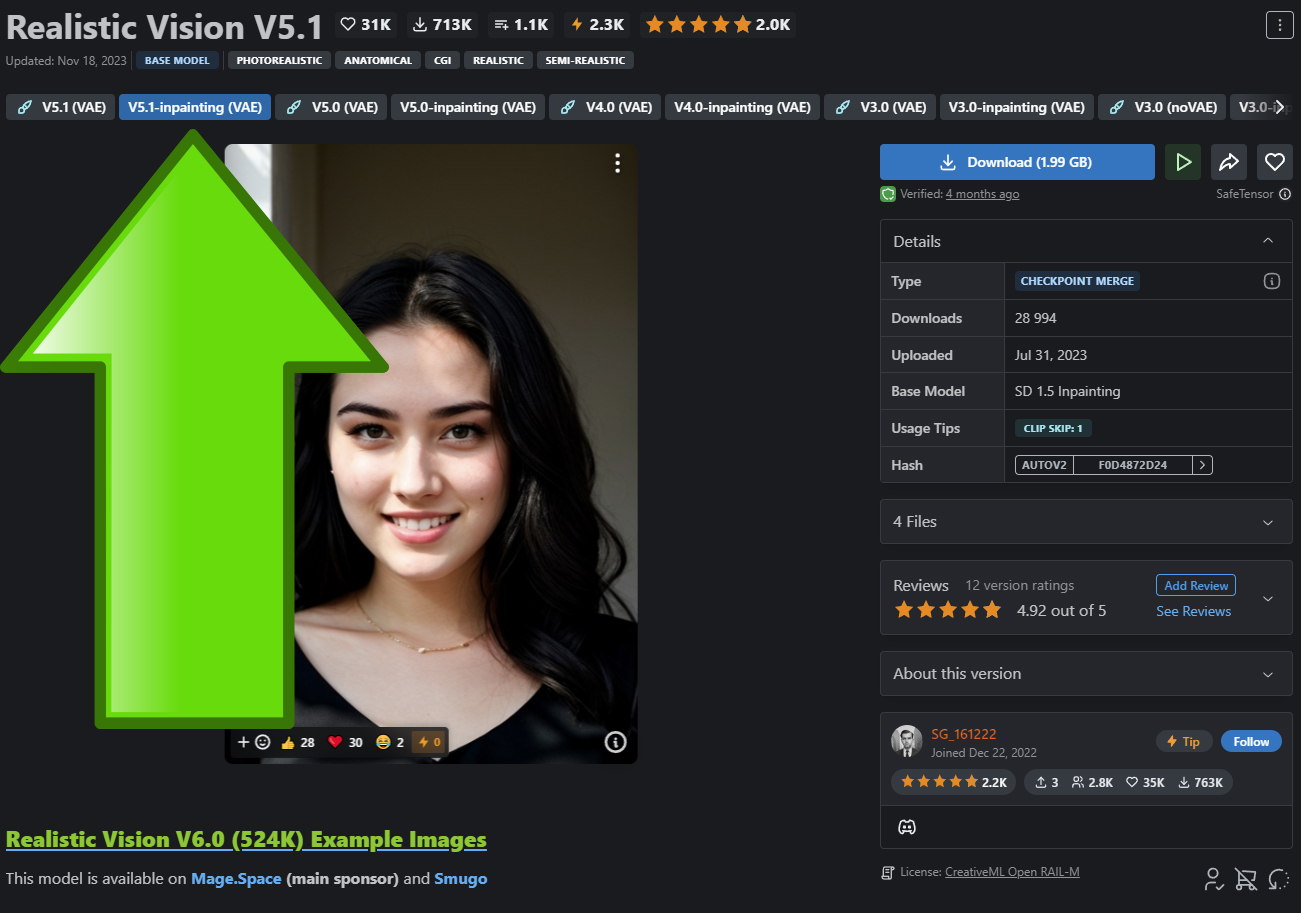Viewport: 1301px width, 913px height.
Task: Expand the hash type arrow
Action: (x=1203, y=465)
